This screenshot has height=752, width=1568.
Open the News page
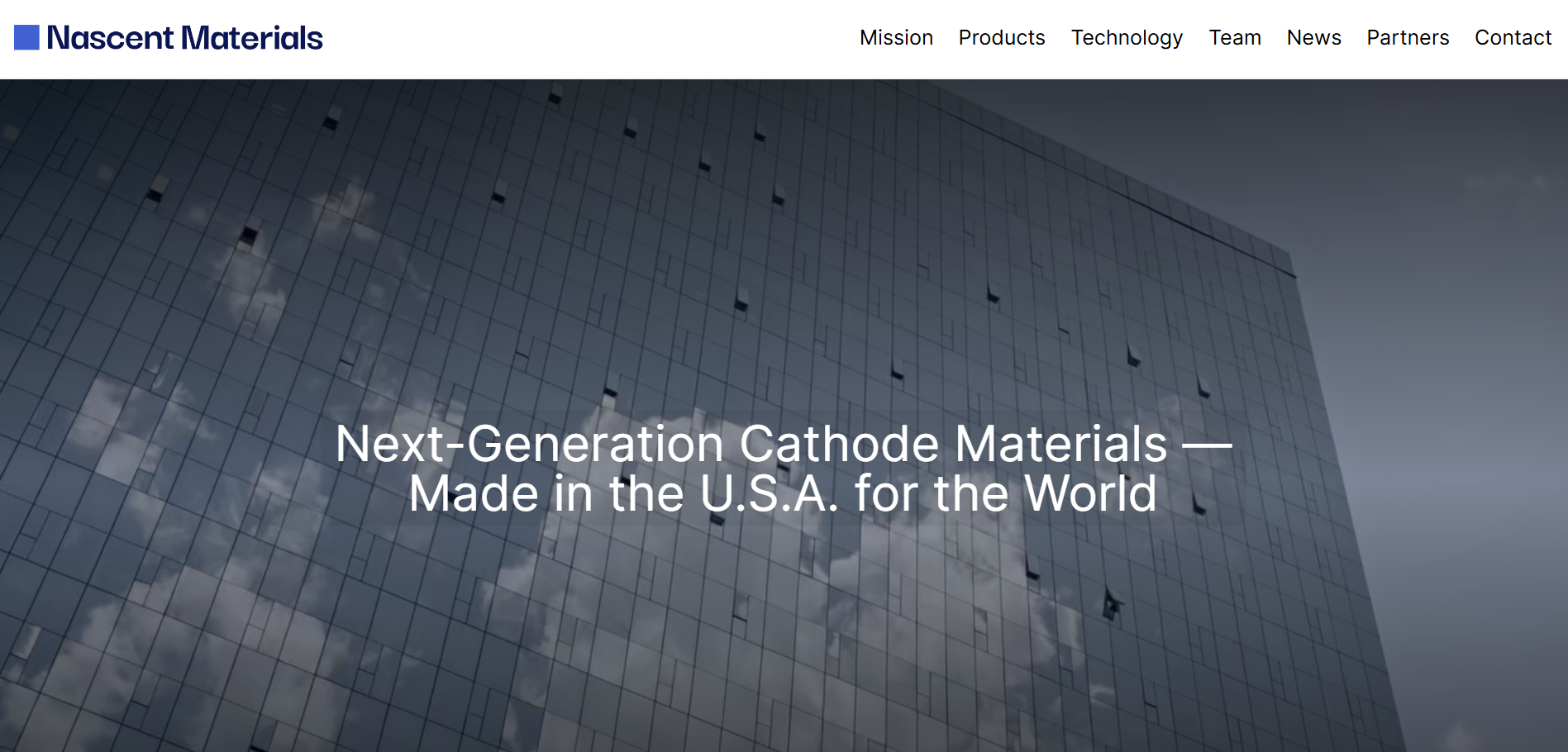(1313, 38)
